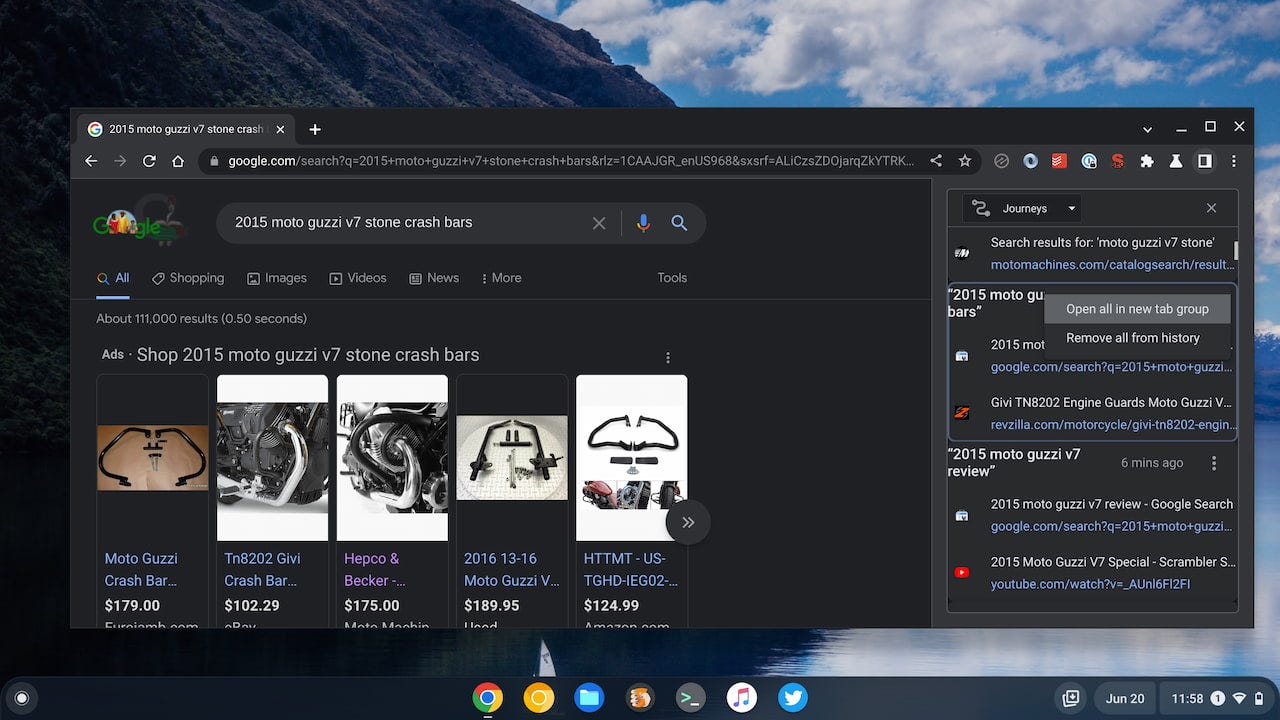Launch Chrome from the shelf
The height and width of the screenshot is (720, 1280).
tap(488, 698)
